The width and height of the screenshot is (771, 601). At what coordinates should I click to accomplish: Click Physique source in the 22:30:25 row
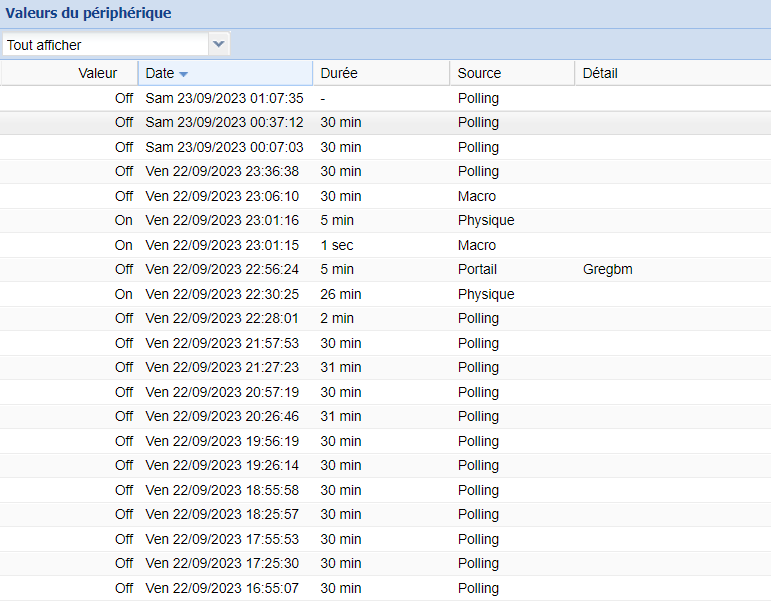click(486, 294)
